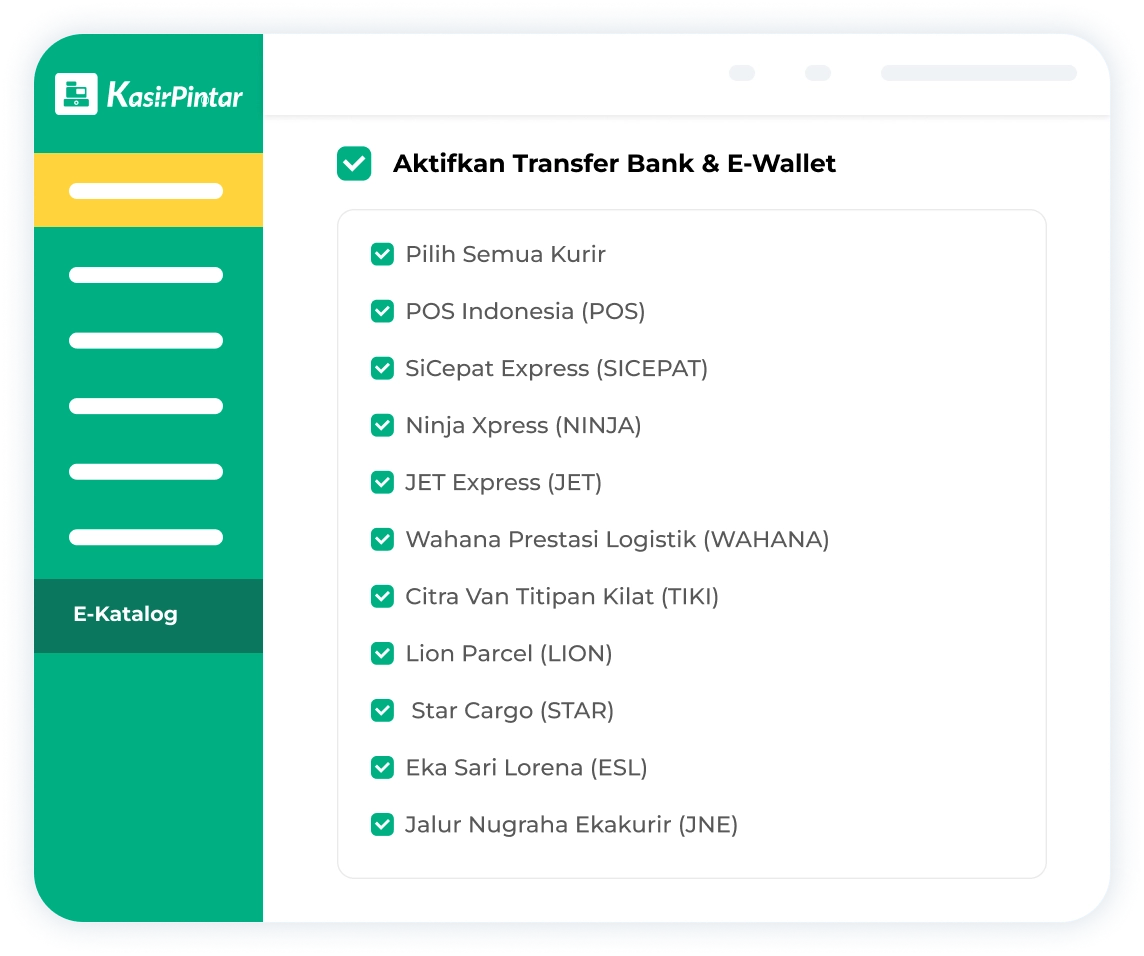Toggle Citra Van Titipan Kilat (TIKI)
The height and width of the screenshot is (956, 1144).
382,596
